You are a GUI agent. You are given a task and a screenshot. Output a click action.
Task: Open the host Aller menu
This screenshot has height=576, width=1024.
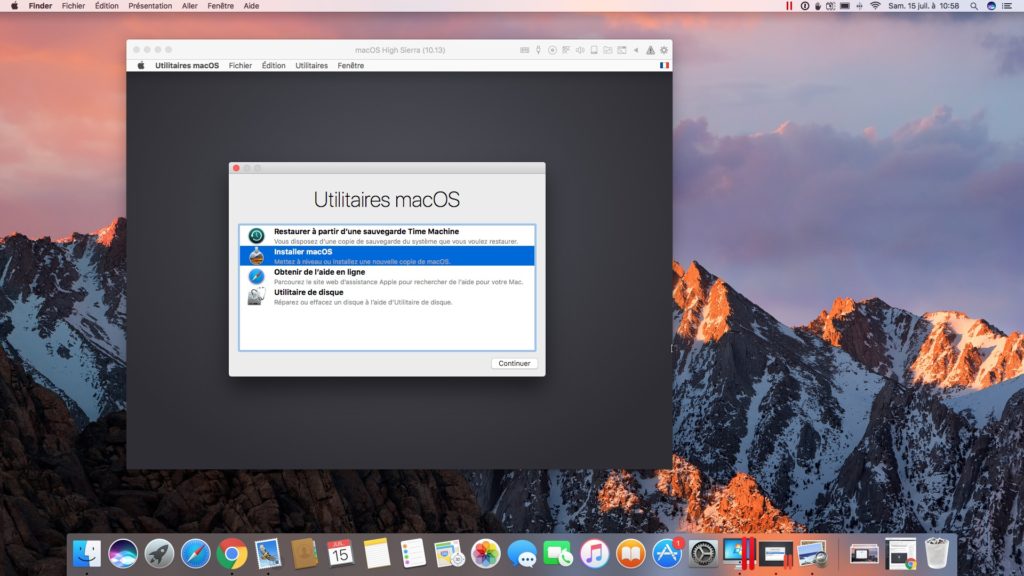[x=189, y=6]
